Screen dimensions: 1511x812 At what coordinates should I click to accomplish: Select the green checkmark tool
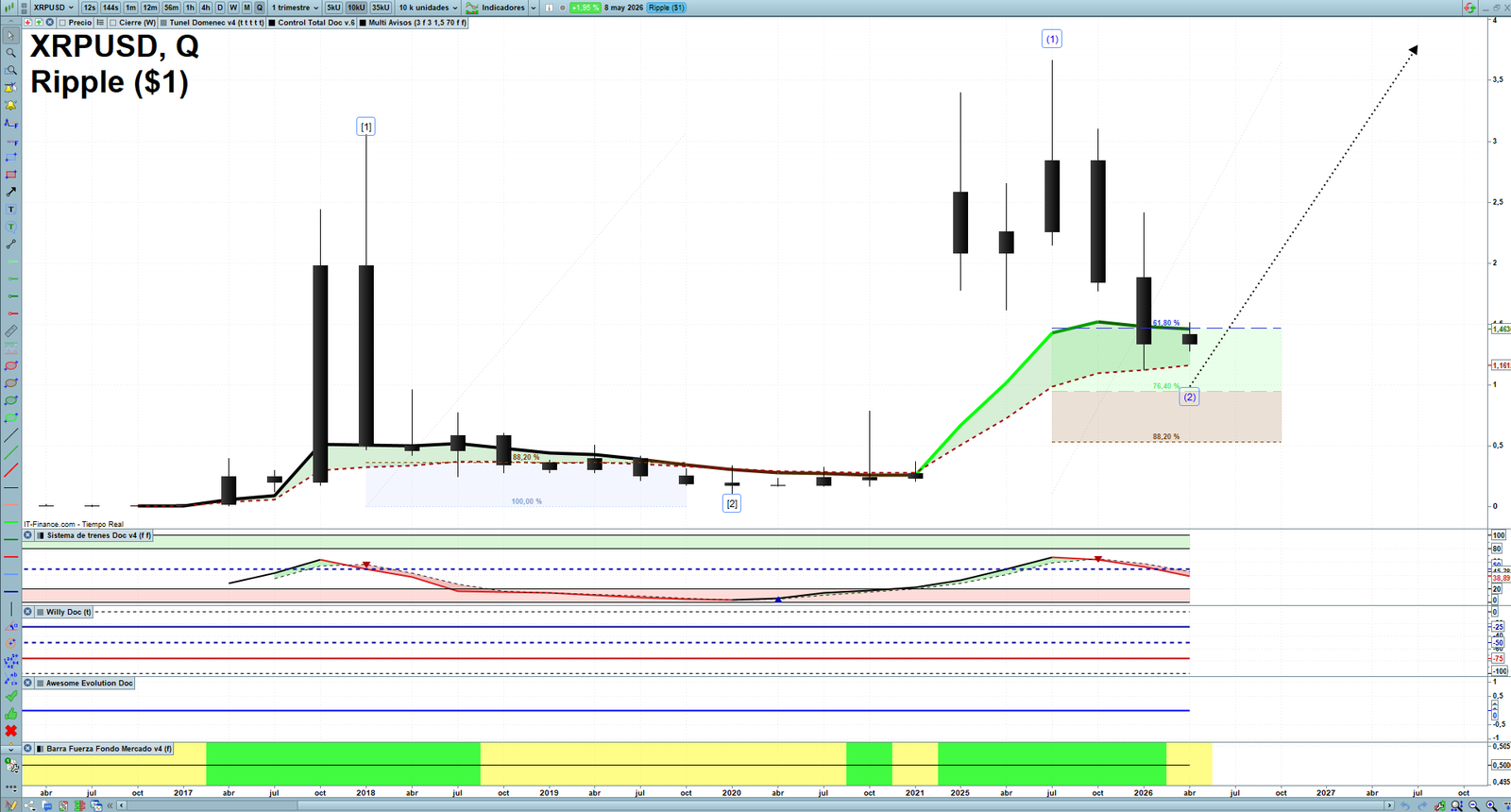click(11, 696)
